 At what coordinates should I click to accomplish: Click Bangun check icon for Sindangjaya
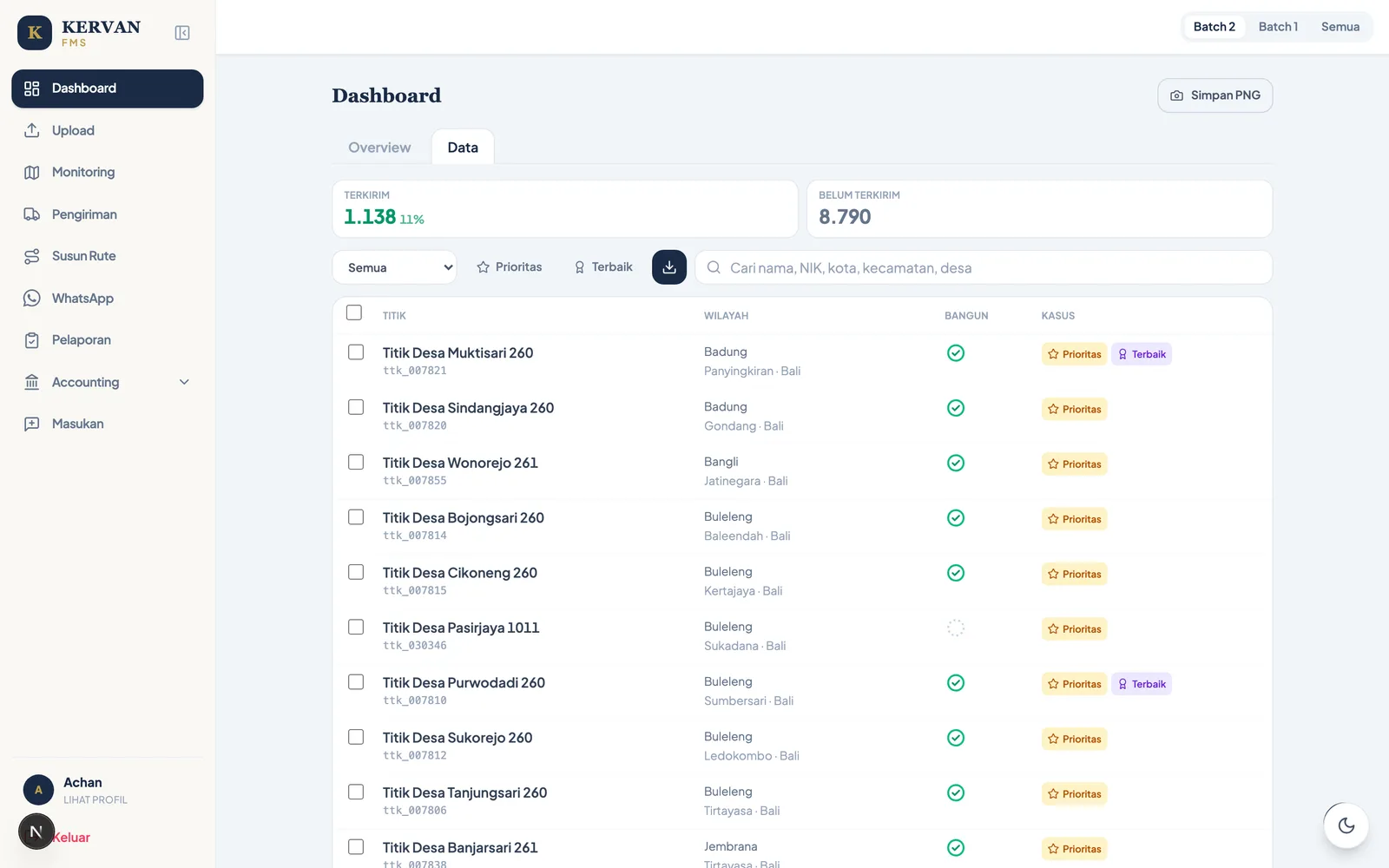click(x=956, y=408)
